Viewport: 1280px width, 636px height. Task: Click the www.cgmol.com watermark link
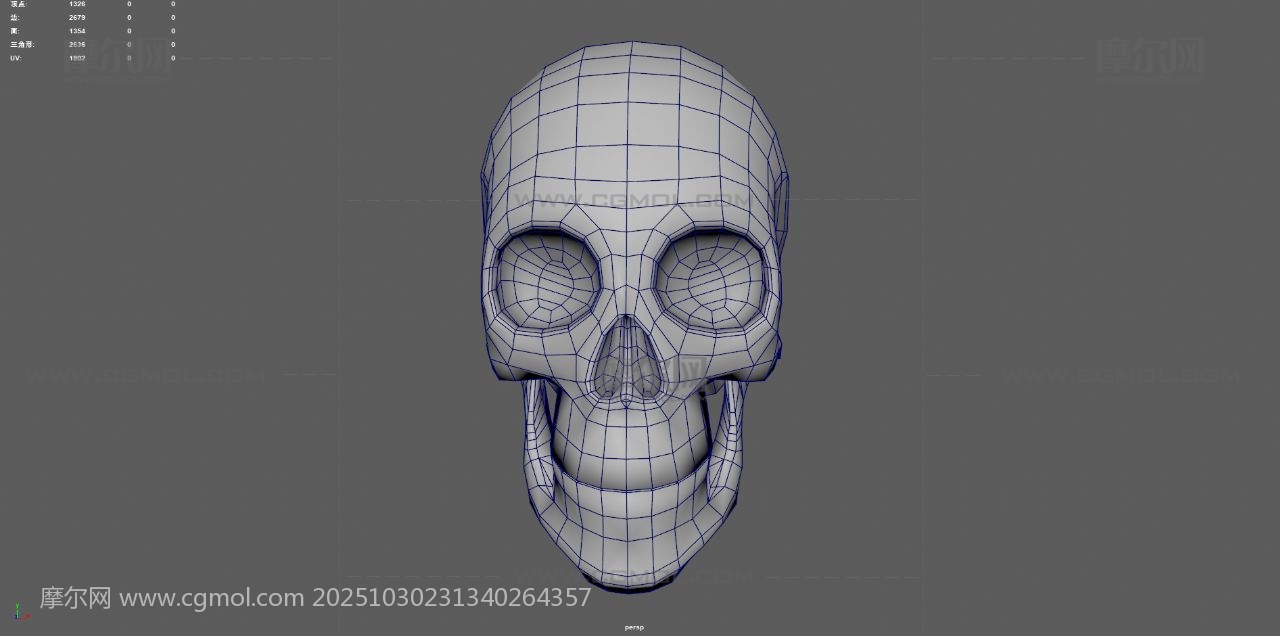pyautogui.click(x=211, y=598)
